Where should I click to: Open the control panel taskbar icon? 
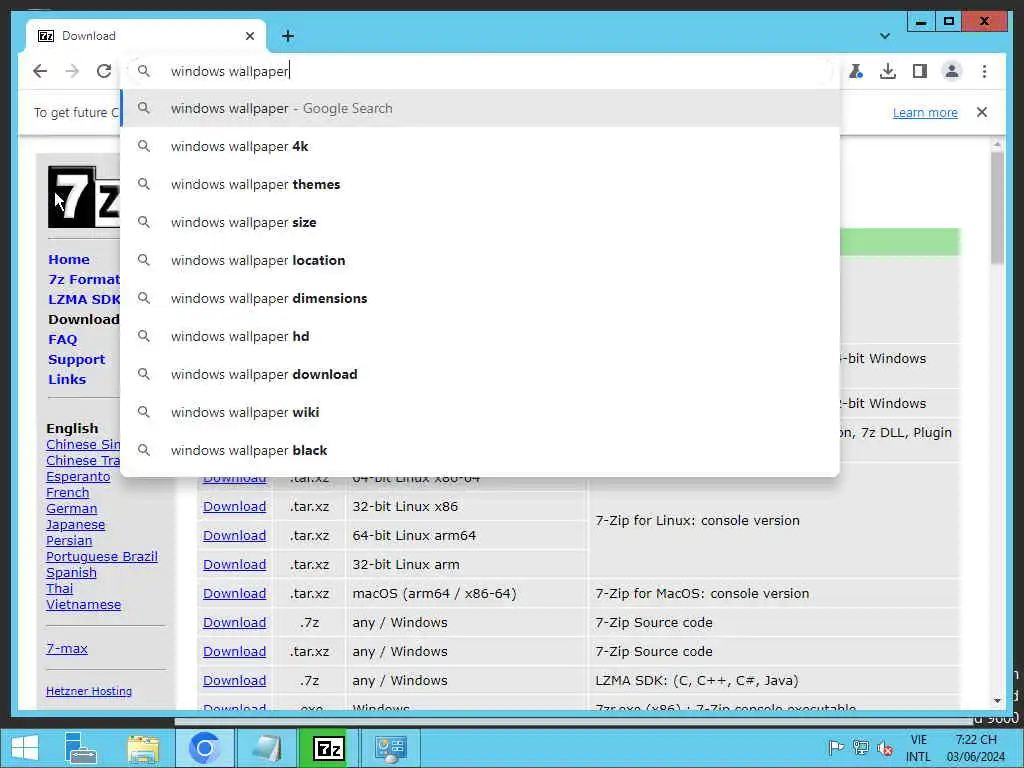pos(391,748)
